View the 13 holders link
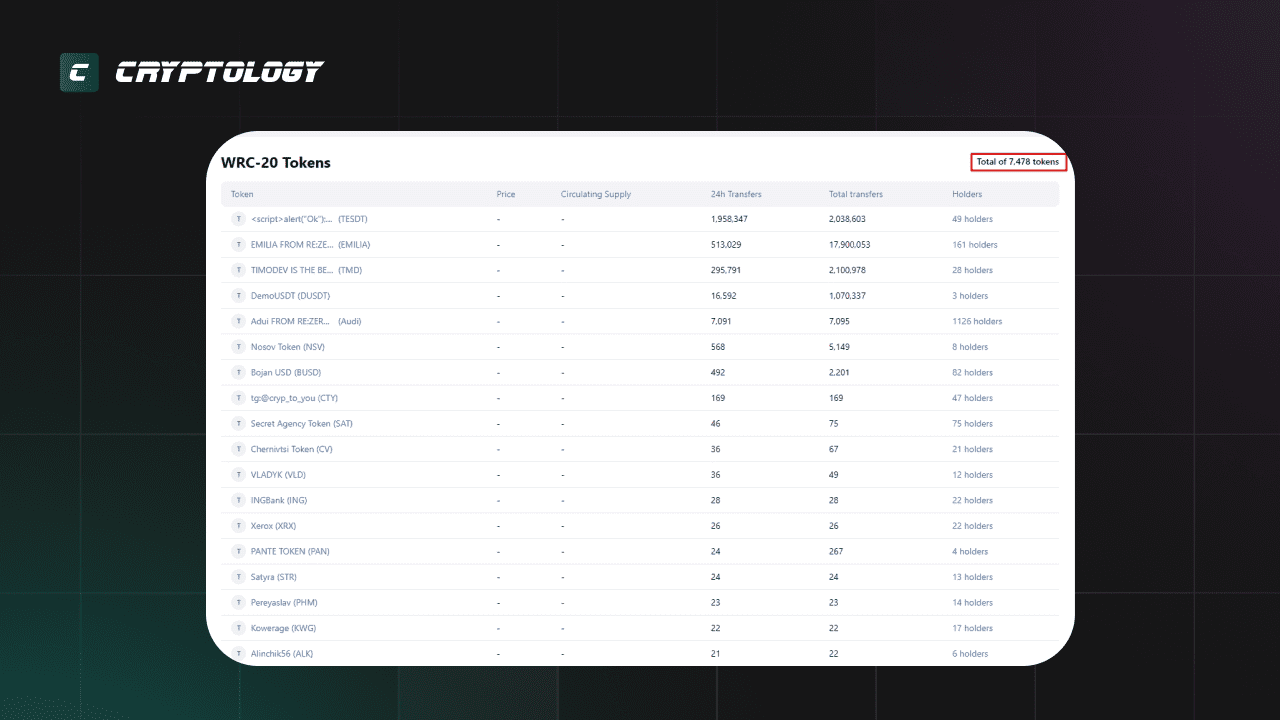This screenshot has height=720, width=1280. click(x=973, y=577)
